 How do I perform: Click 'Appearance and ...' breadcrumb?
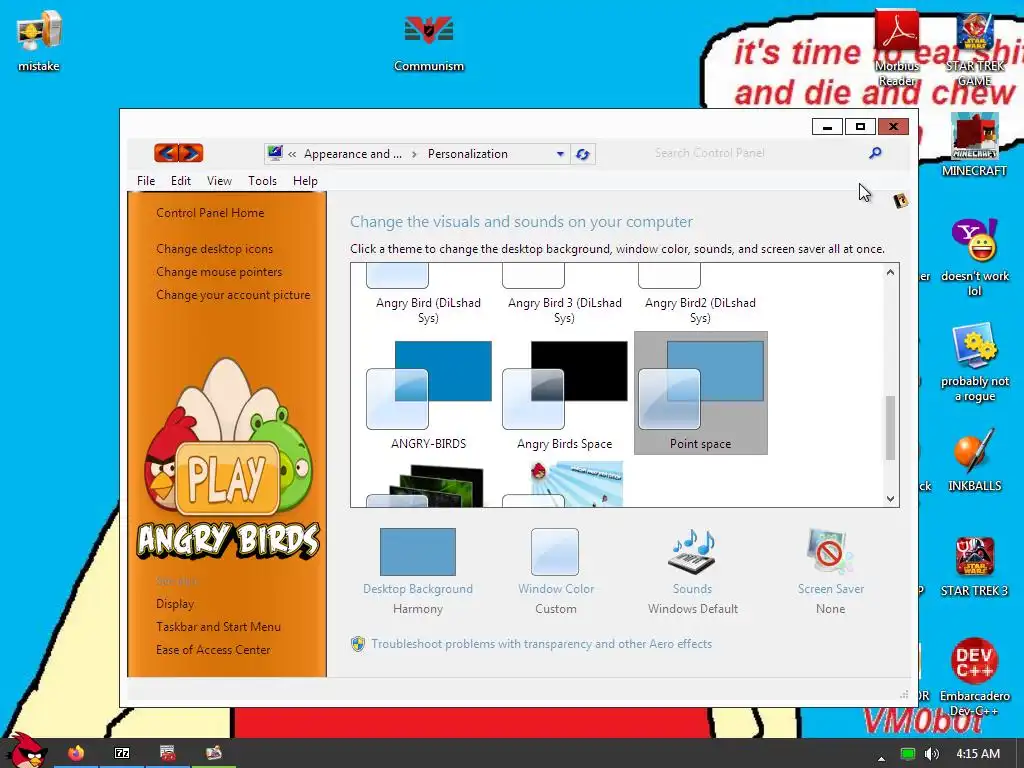tap(353, 154)
